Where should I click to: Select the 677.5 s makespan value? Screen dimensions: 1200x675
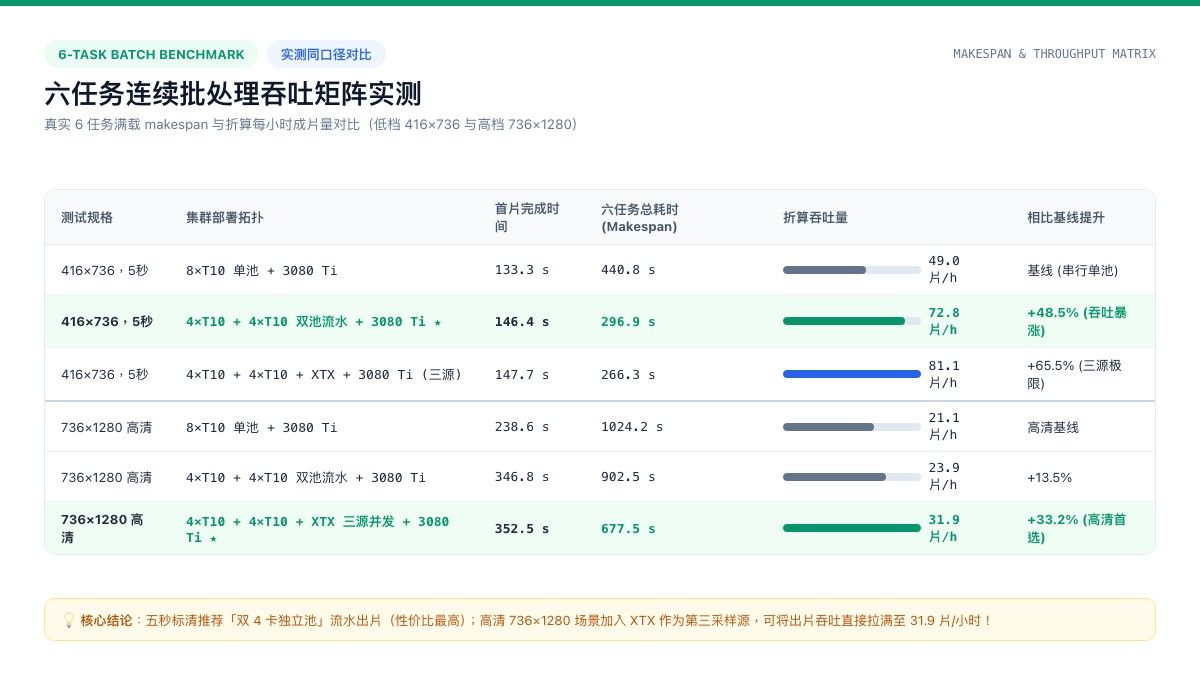pyautogui.click(x=628, y=528)
